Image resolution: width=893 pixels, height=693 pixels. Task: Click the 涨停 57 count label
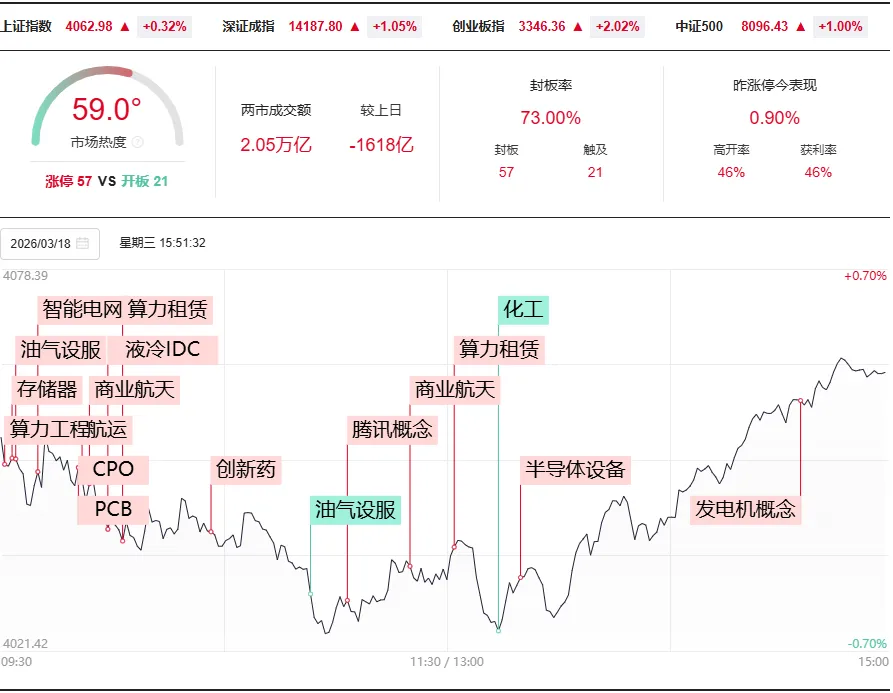click(68, 182)
